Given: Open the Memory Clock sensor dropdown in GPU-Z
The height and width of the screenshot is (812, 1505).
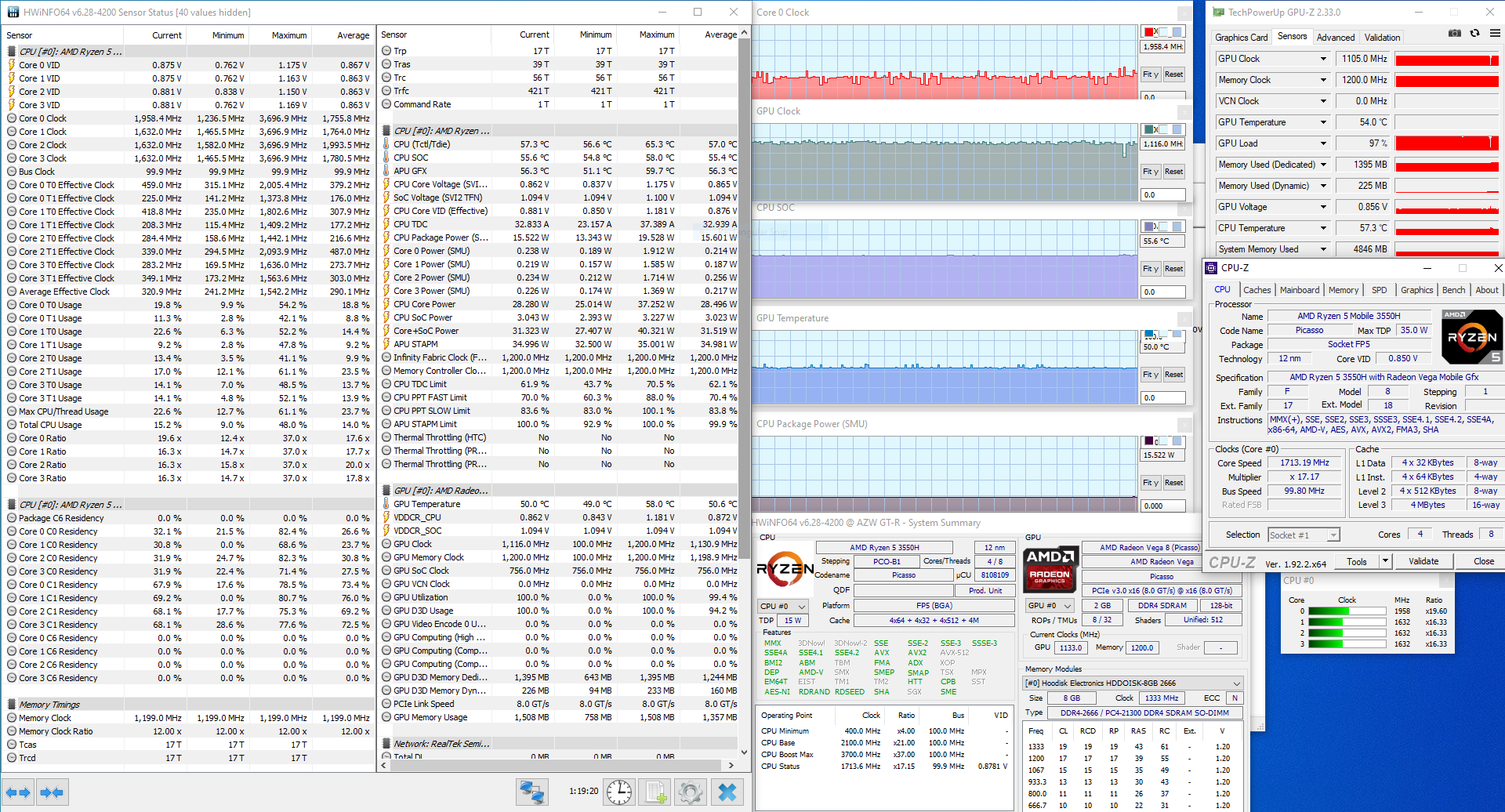Looking at the screenshot, I should 1323,80.
